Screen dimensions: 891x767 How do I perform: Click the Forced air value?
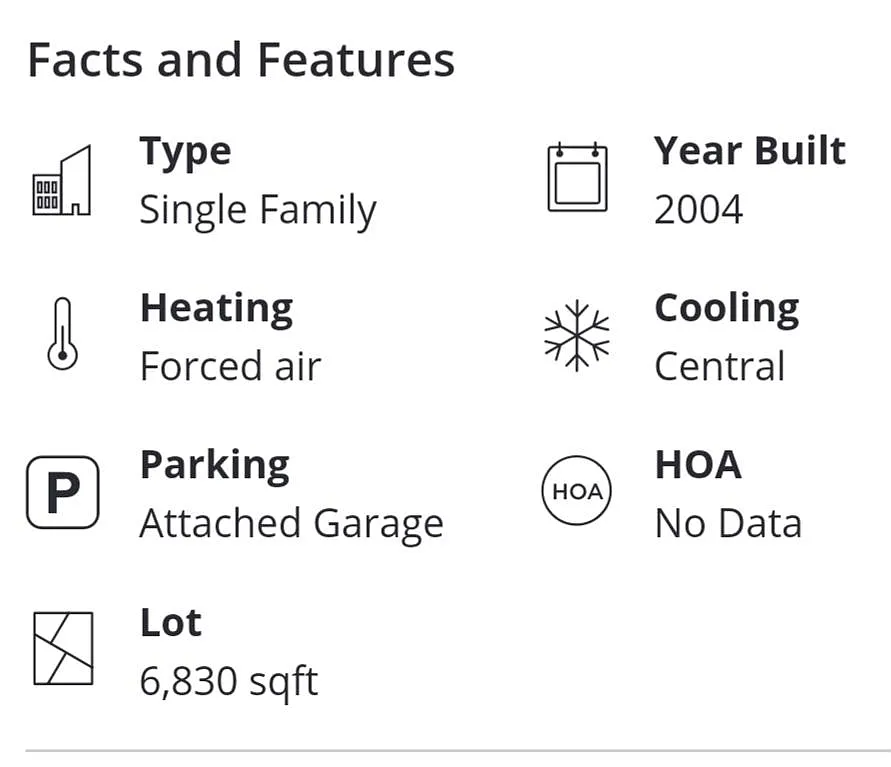click(230, 367)
